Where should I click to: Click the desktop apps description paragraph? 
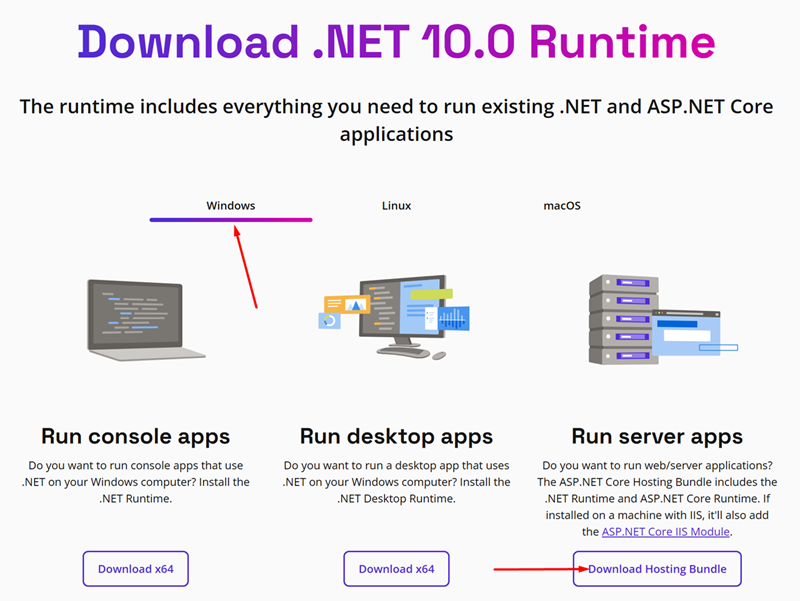point(396,482)
